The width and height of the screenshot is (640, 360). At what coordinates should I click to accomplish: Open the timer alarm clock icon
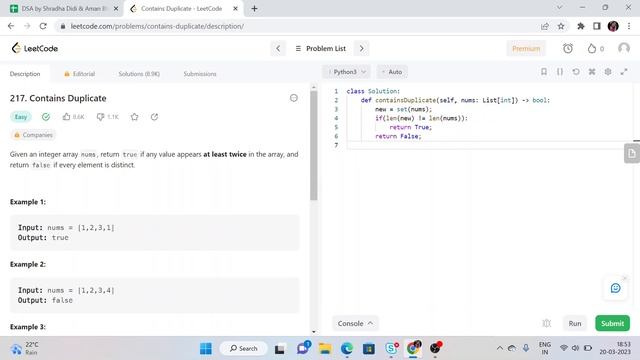[568, 49]
